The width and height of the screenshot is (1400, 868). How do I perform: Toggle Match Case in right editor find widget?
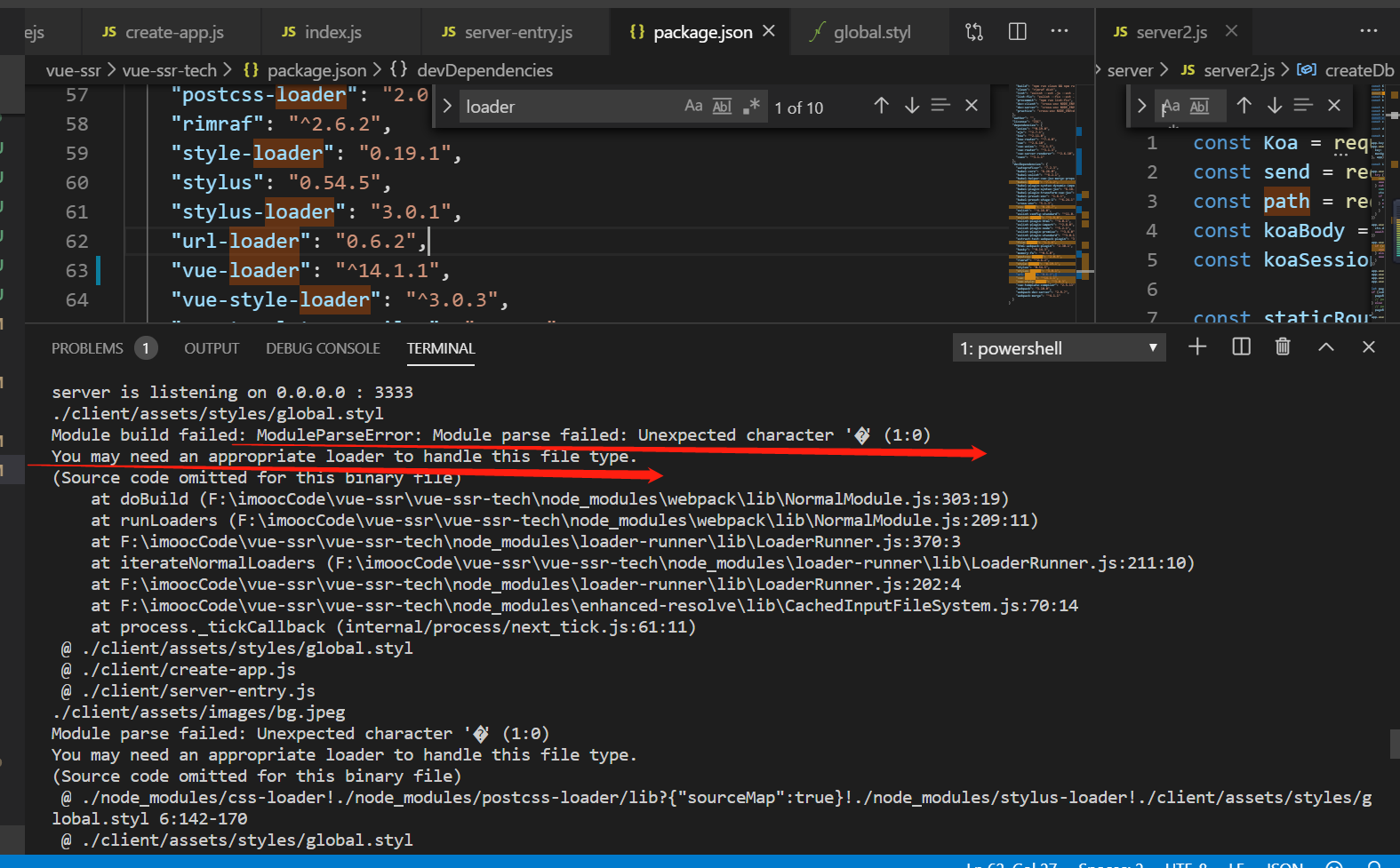click(x=1170, y=107)
